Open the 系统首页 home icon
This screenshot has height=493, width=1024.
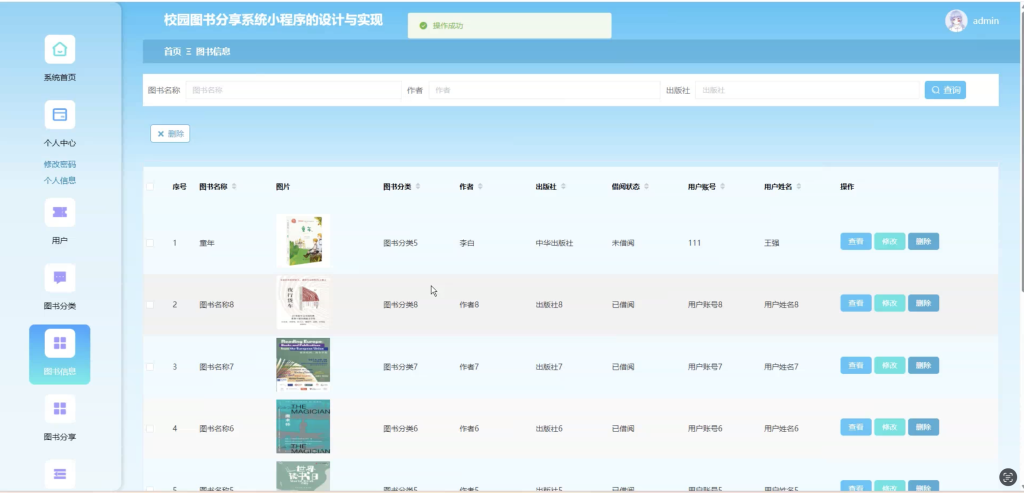(59, 49)
